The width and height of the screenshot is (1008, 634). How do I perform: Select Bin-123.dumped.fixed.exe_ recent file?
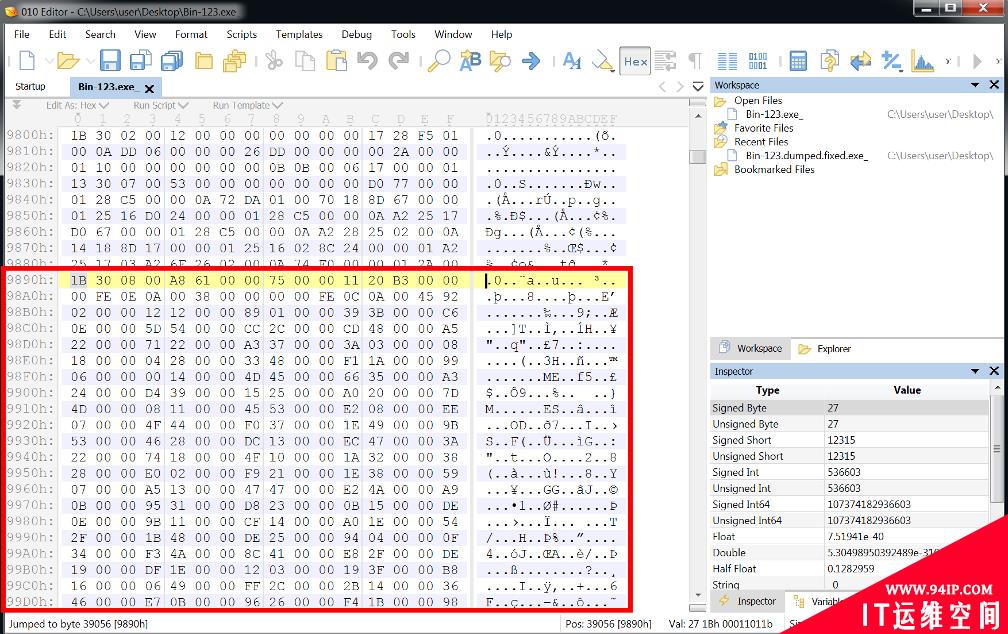[806, 156]
